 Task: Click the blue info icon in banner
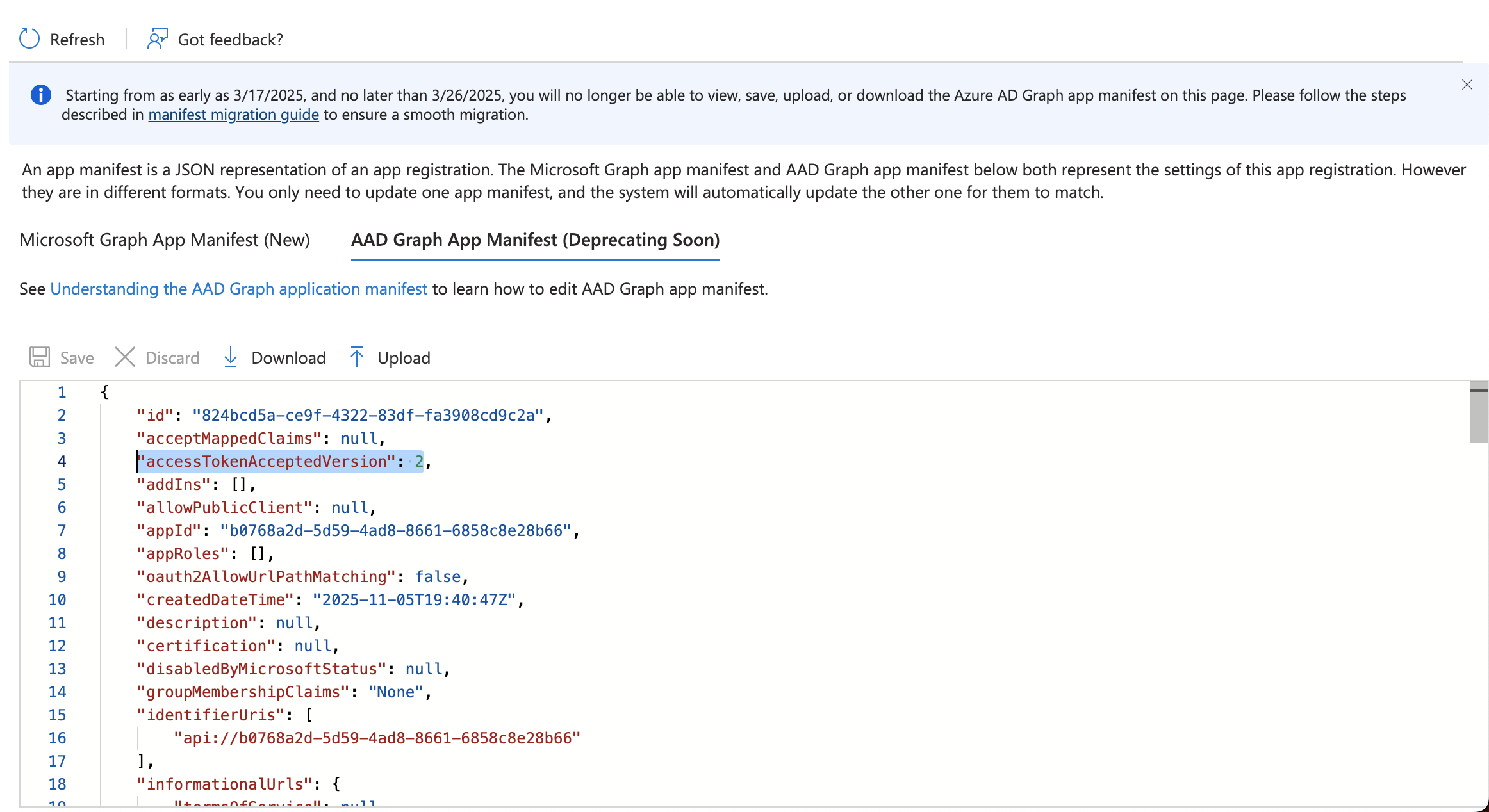[x=41, y=95]
